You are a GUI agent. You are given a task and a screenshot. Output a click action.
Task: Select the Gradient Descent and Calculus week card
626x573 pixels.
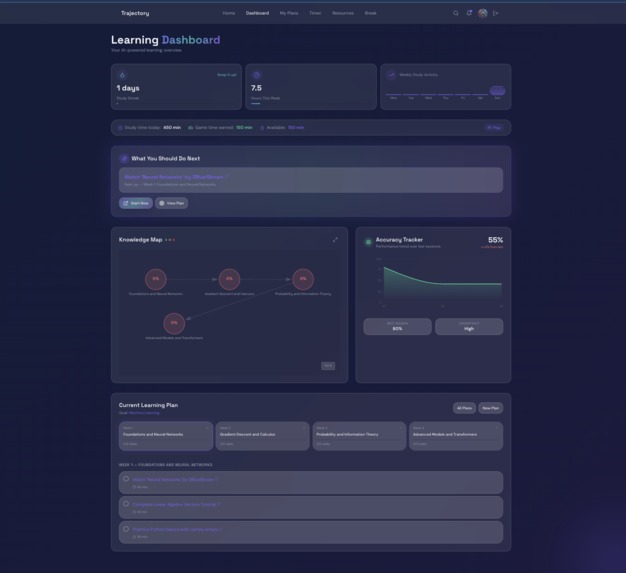pyautogui.click(x=263, y=436)
